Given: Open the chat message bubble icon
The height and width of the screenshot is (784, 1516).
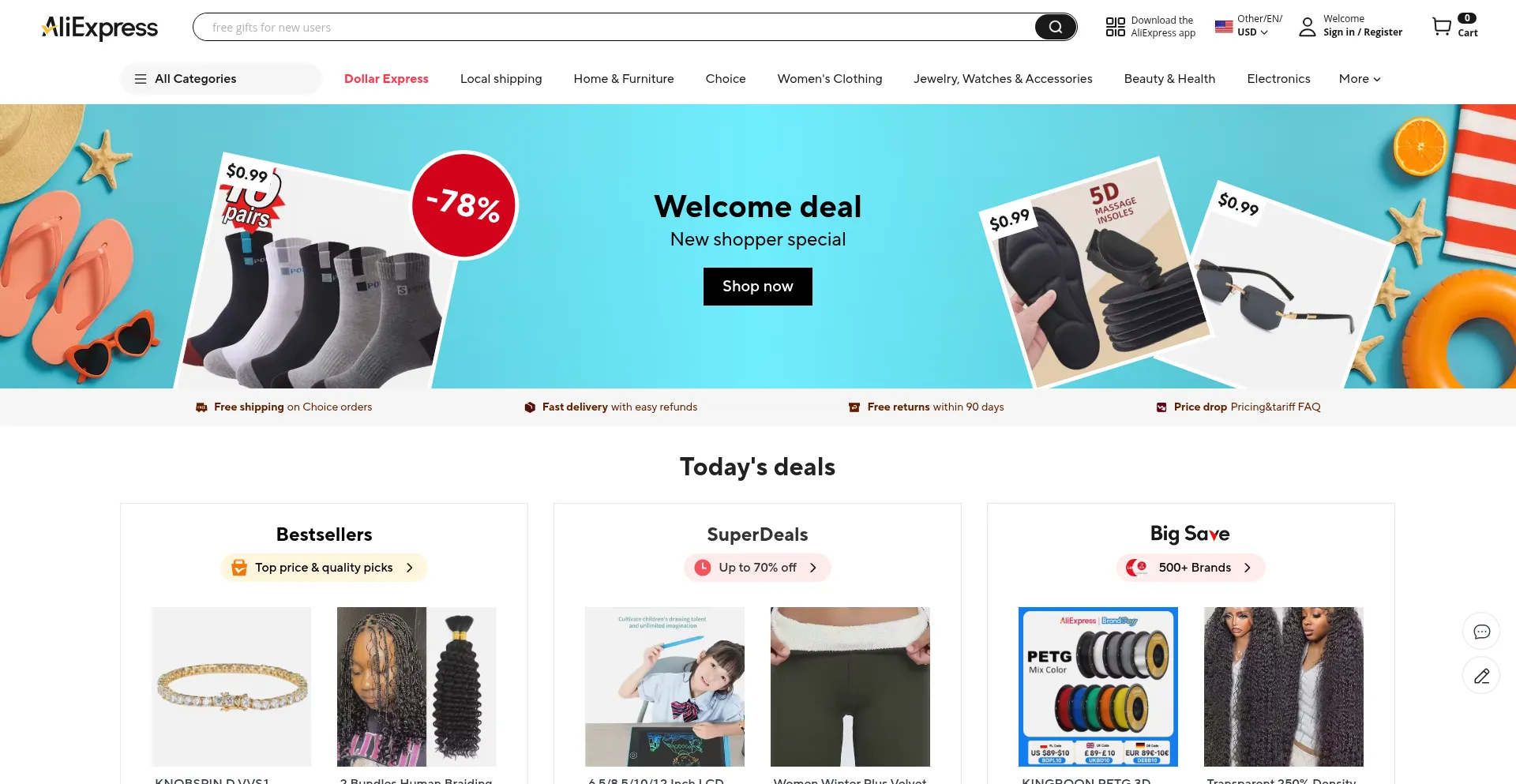Looking at the screenshot, I should 1481,632.
